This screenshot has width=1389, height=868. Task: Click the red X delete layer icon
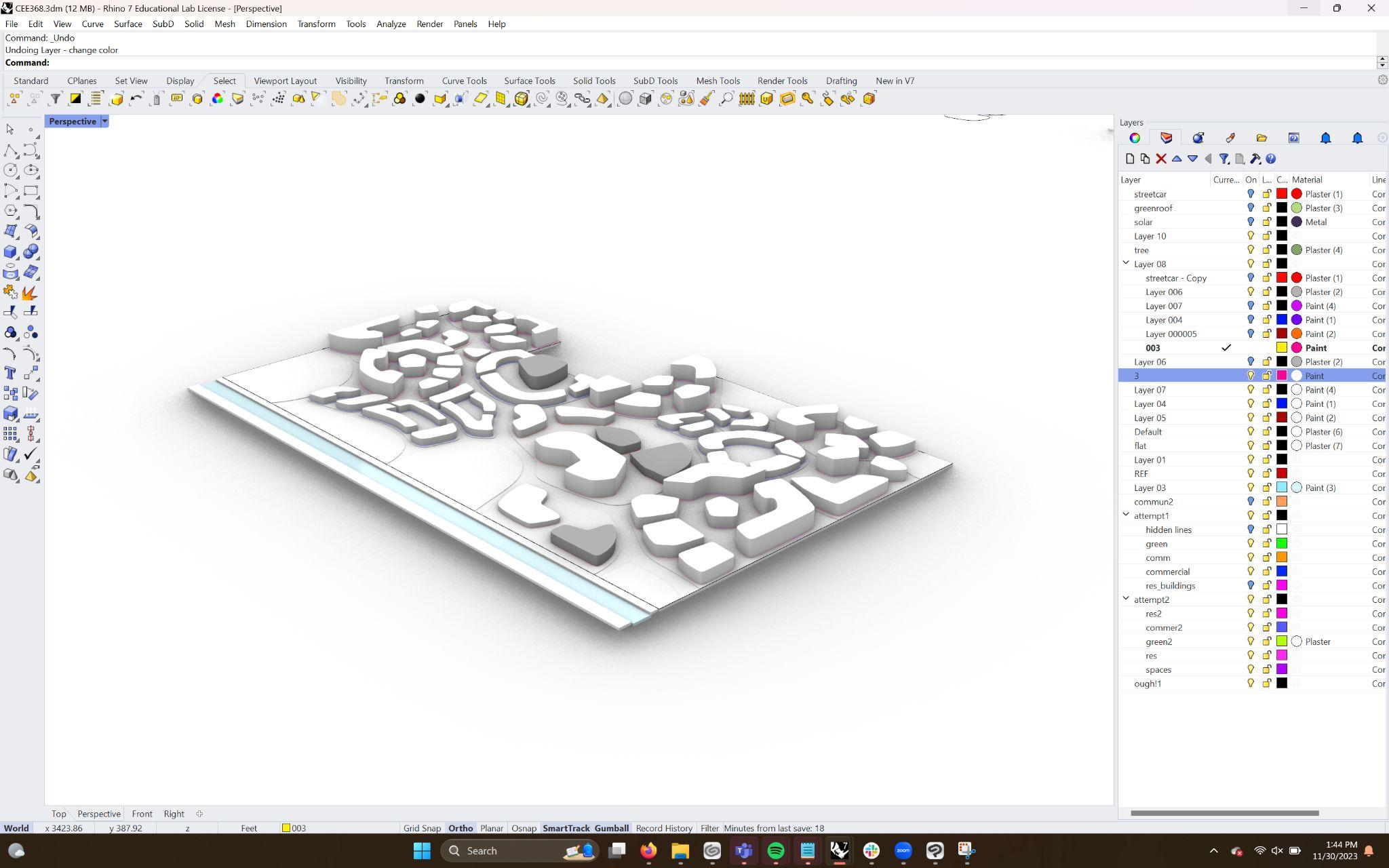click(1160, 159)
